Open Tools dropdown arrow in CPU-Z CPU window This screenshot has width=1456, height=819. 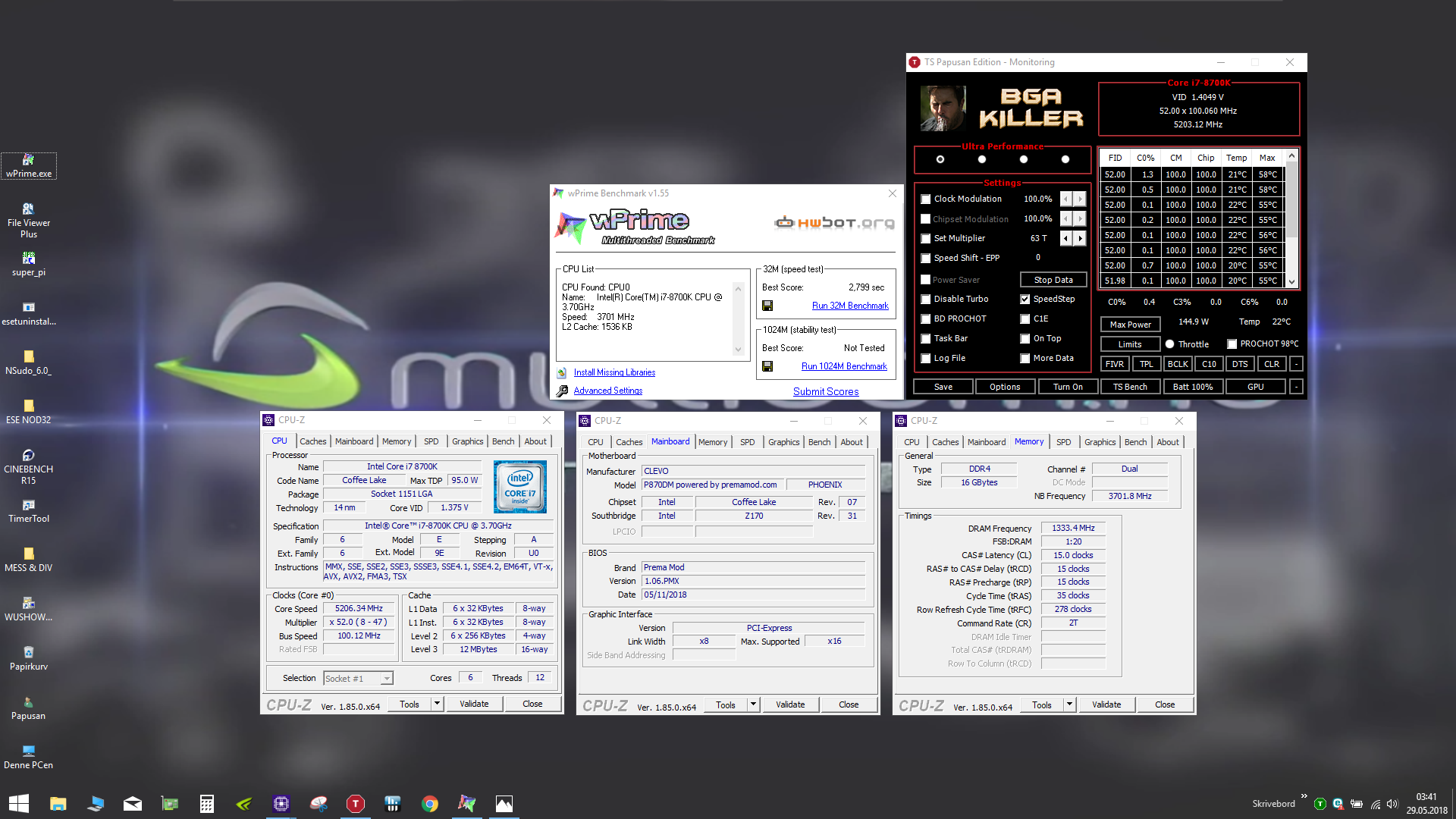(437, 704)
